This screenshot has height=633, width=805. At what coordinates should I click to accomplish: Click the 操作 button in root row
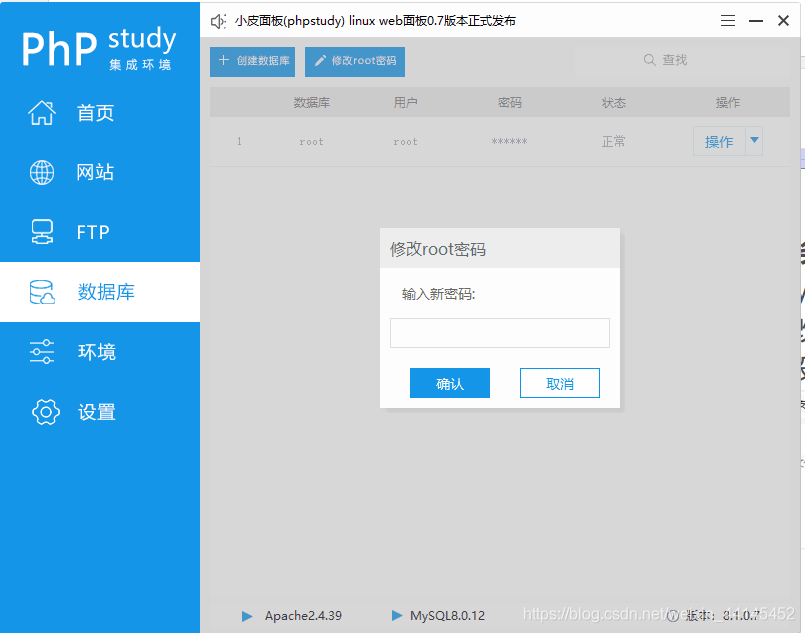coord(718,141)
